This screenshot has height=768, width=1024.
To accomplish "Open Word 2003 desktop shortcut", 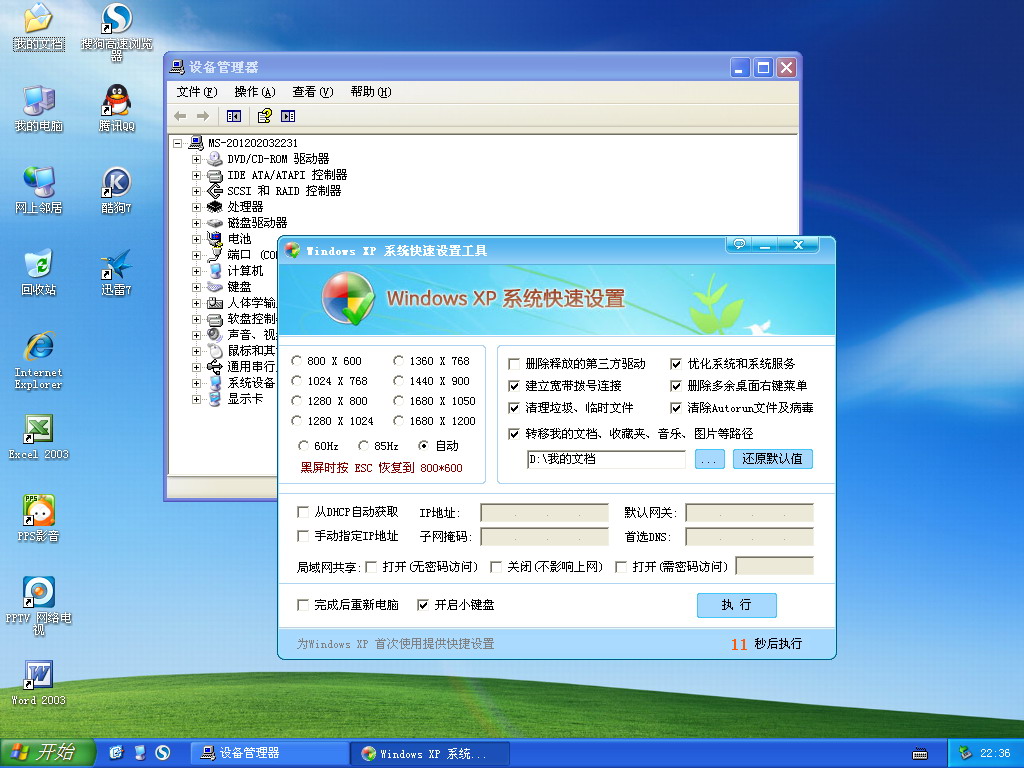I will pos(39,682).
